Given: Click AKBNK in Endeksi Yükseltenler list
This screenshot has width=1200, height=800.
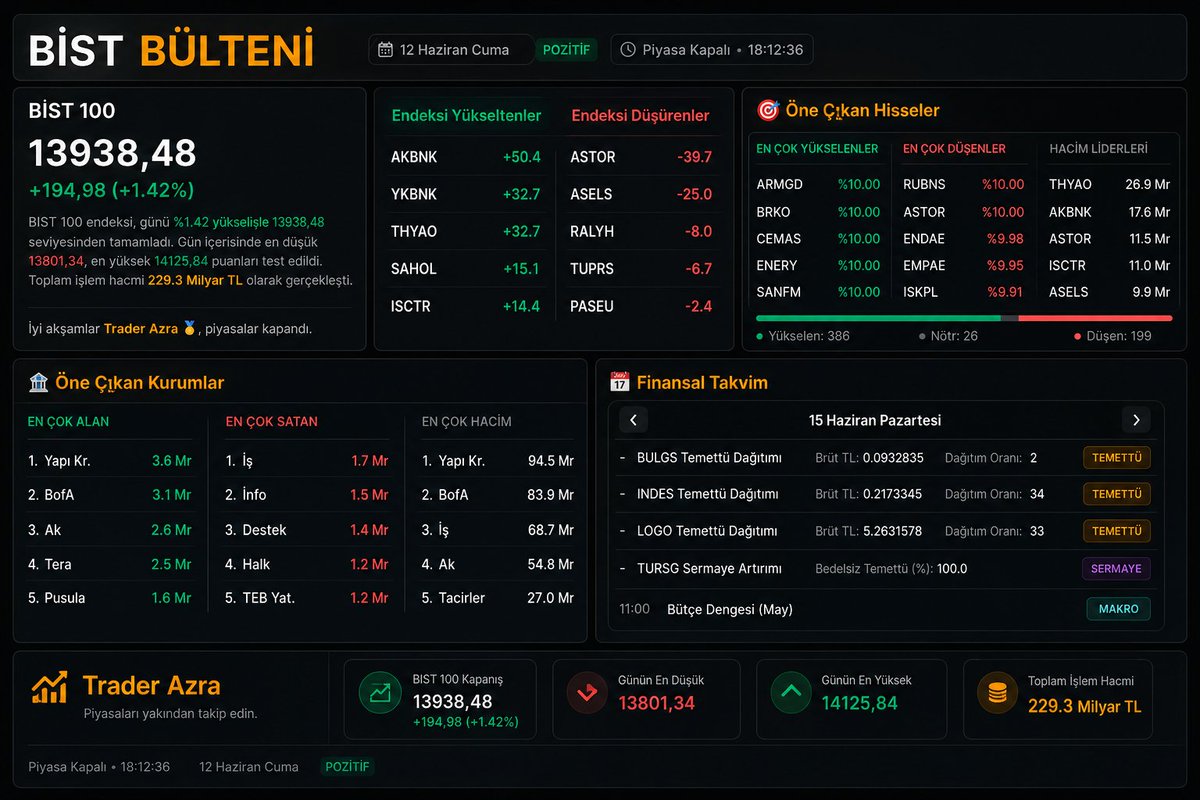Looking at the screenshot, I should [414, 157].
